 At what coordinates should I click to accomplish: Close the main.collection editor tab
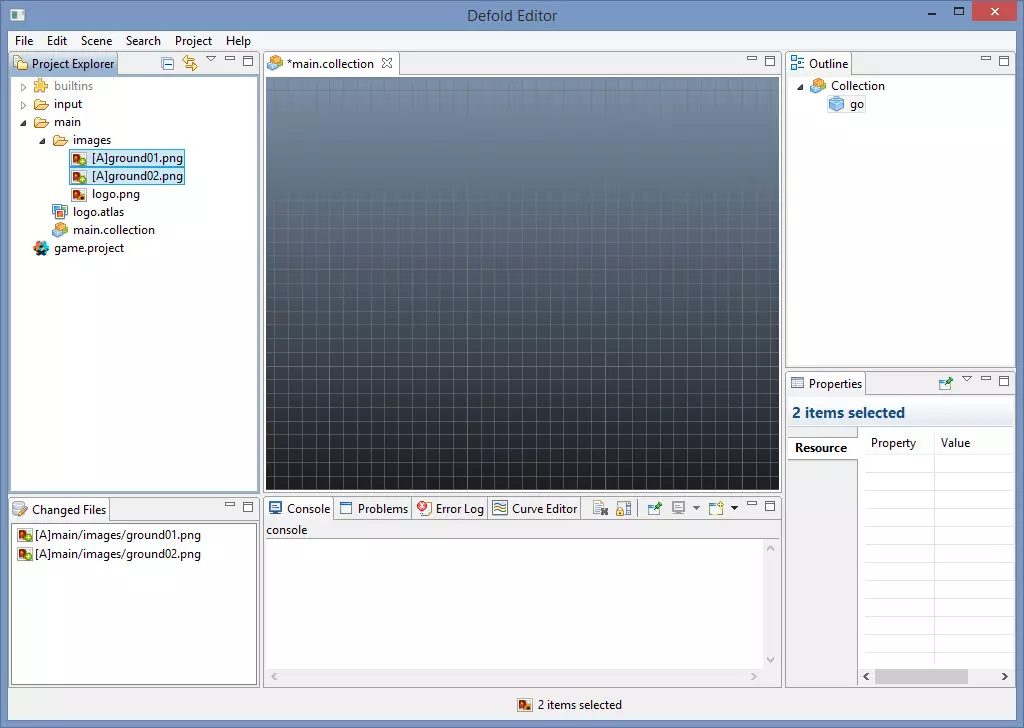pyautogui.click(x=387, y=63)
